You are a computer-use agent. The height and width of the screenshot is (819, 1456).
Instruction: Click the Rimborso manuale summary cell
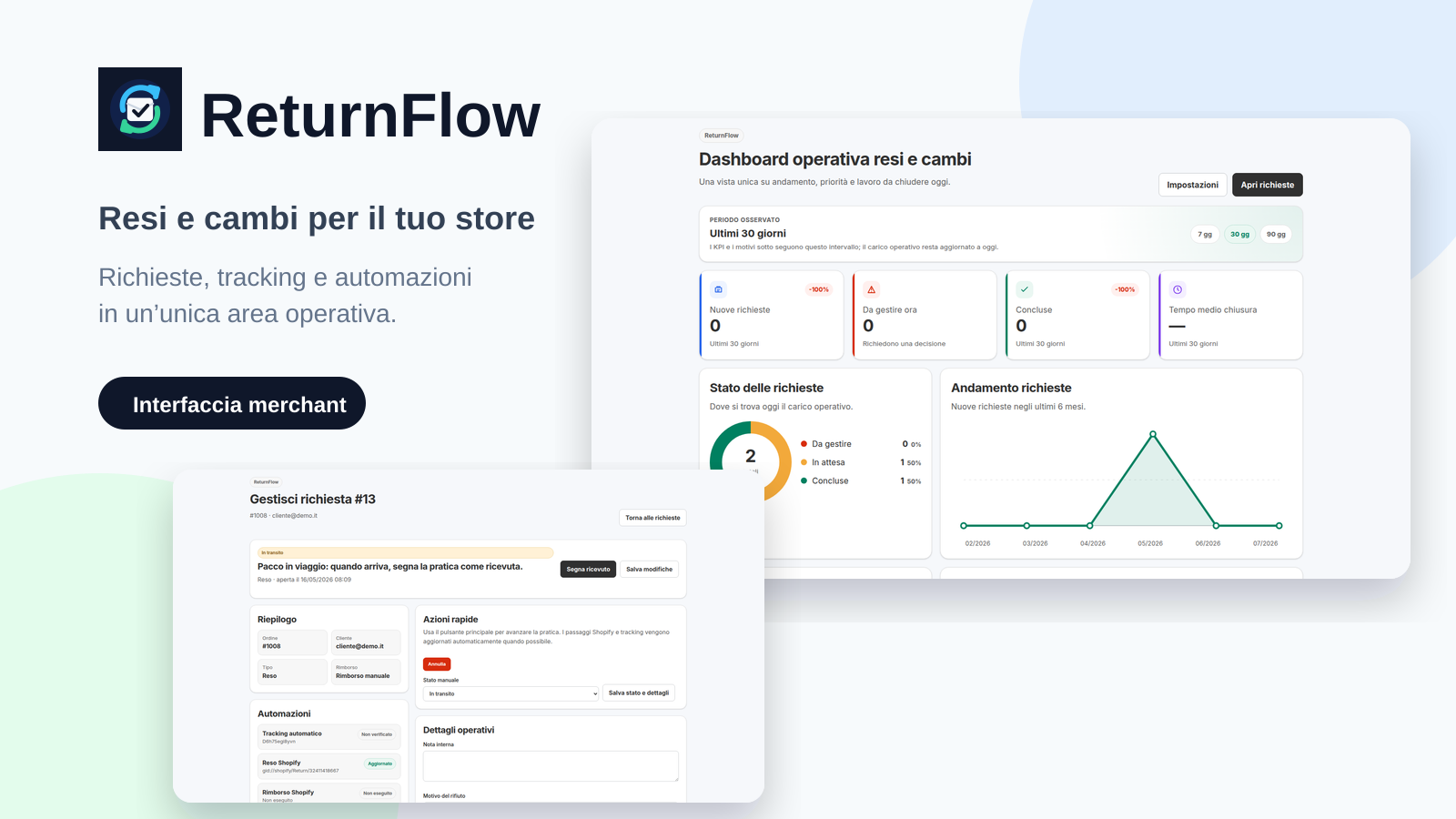point(366,672)
